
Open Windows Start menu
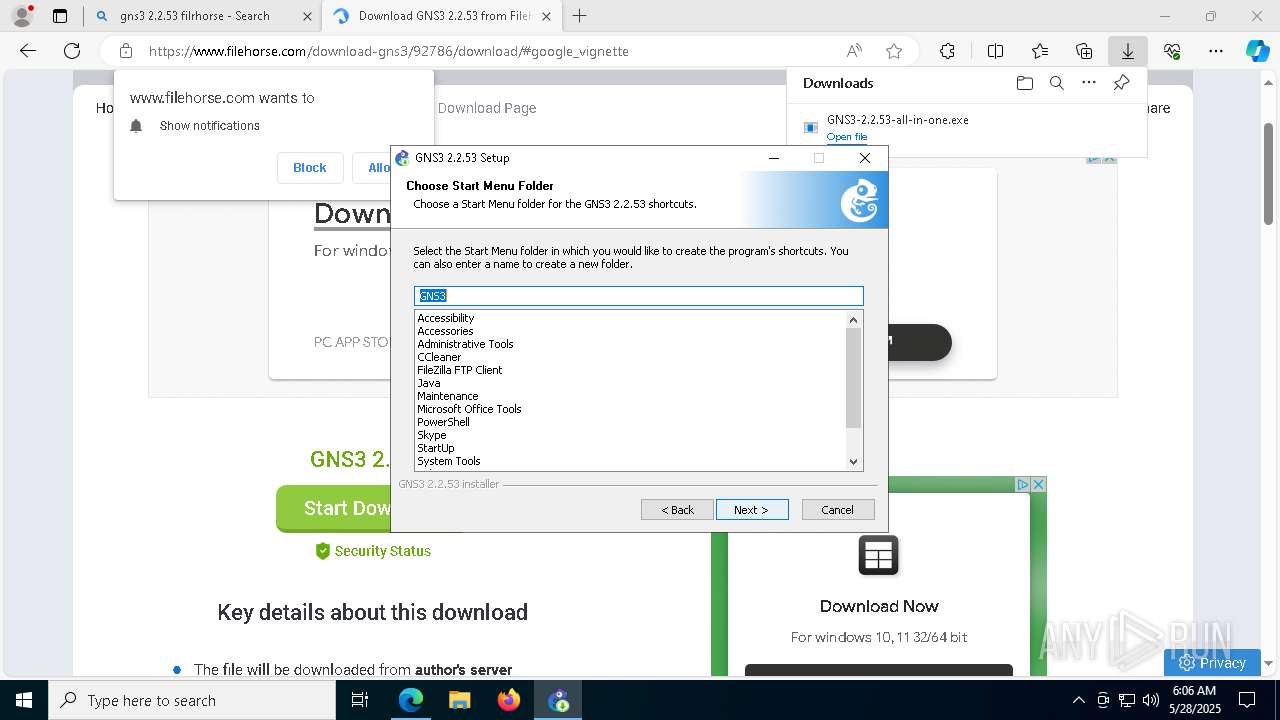[x=23, y=700]
